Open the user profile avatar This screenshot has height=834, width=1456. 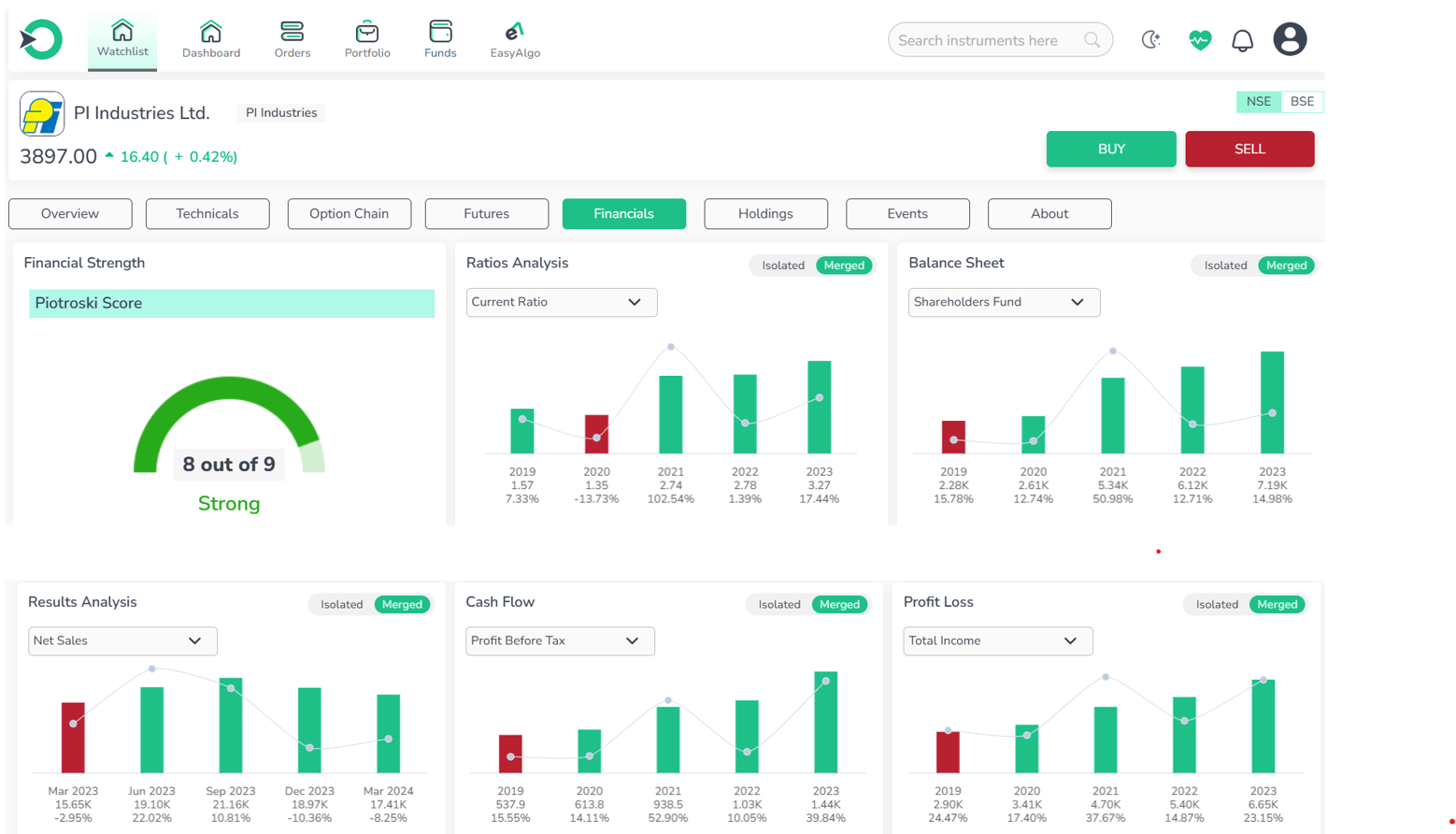pyautogui.click(x=1290, y=39)
